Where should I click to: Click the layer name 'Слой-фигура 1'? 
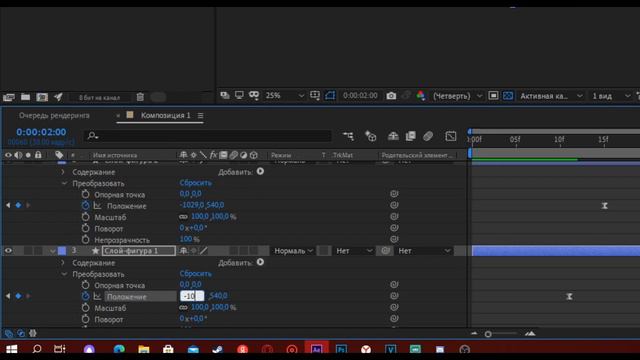click(139, 251)
